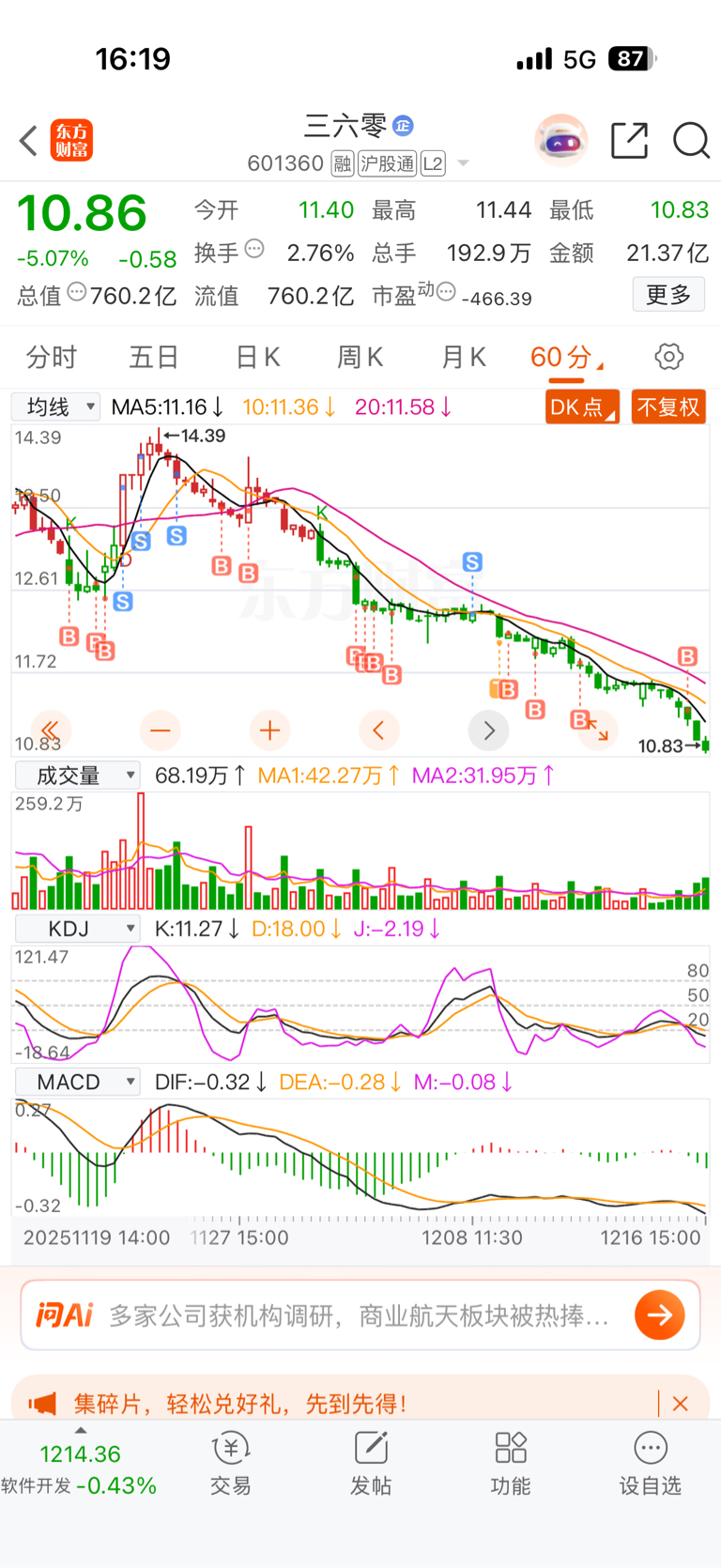Switch to 日K tab
721x1568 pixels.
pyautogui.click(x=257, y=357)
